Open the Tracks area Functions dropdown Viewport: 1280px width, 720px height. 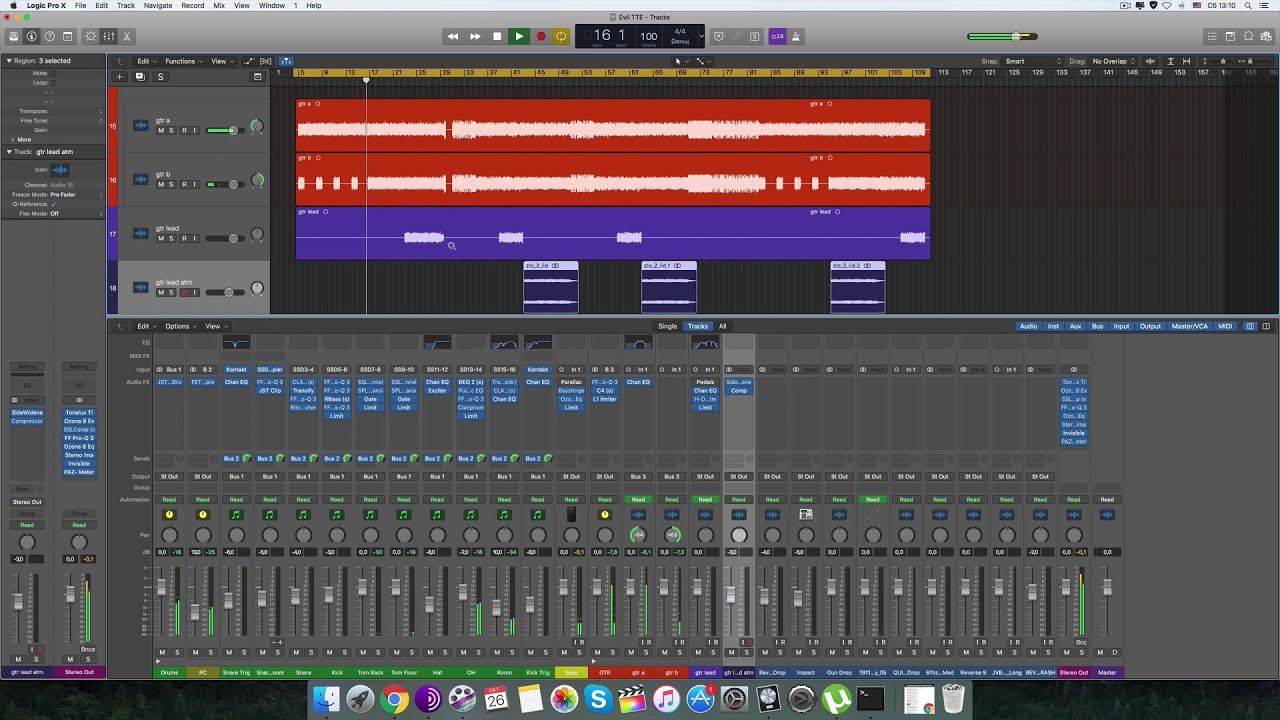[x=183, y=61]
